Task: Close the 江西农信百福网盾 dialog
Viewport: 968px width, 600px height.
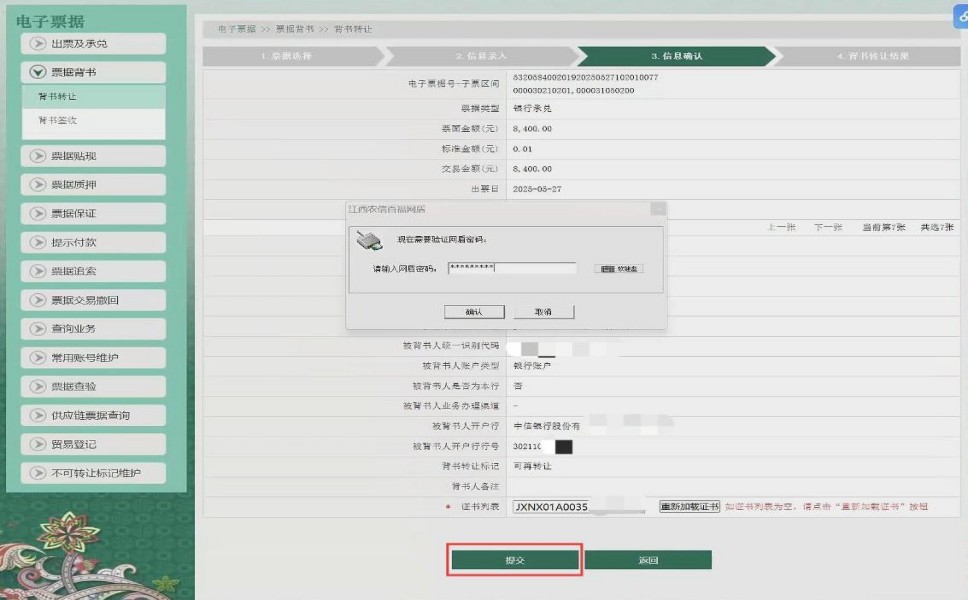Action: pyautogui.click(x=658, y=209)
